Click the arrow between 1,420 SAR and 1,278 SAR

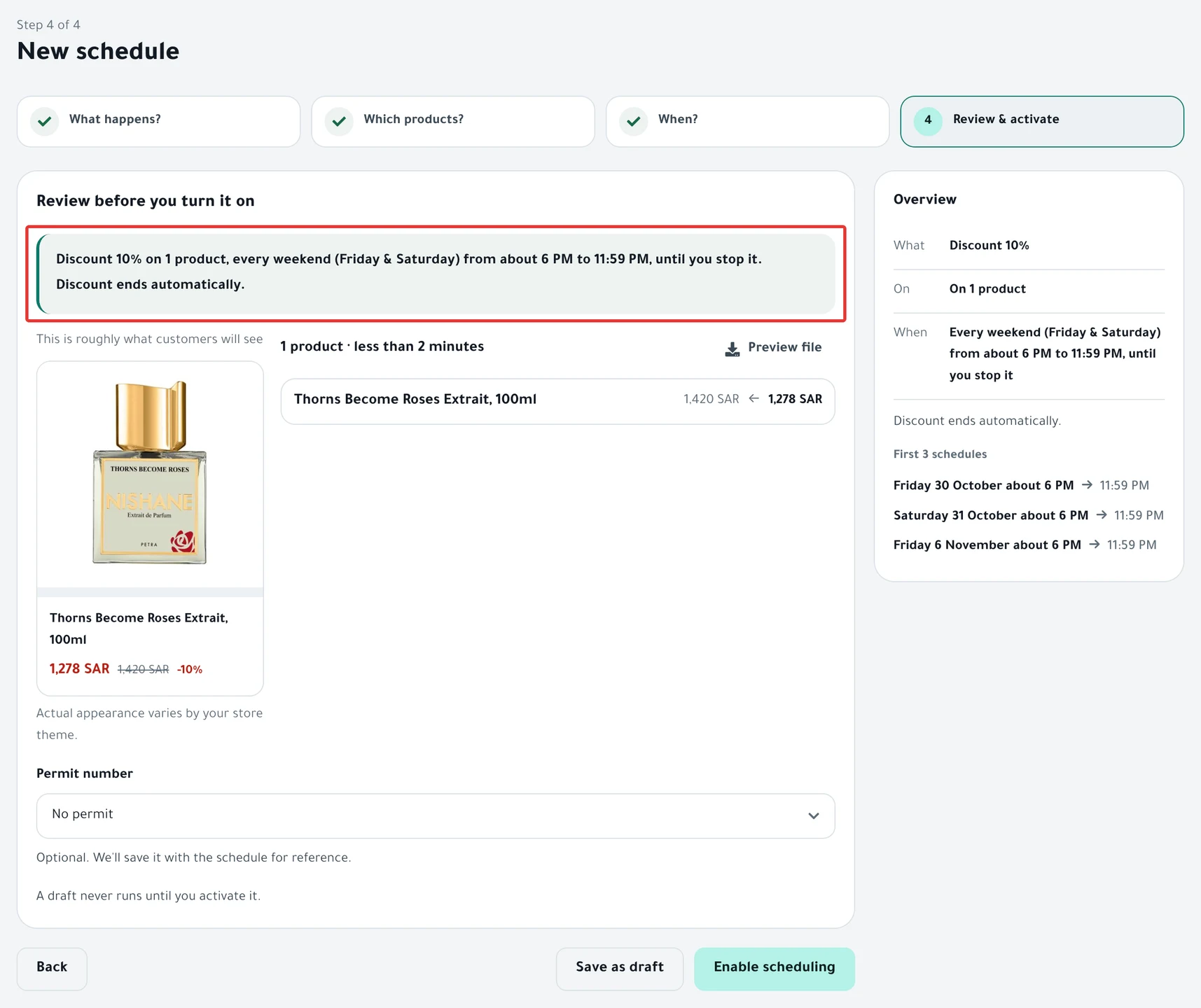click(754, 398)
